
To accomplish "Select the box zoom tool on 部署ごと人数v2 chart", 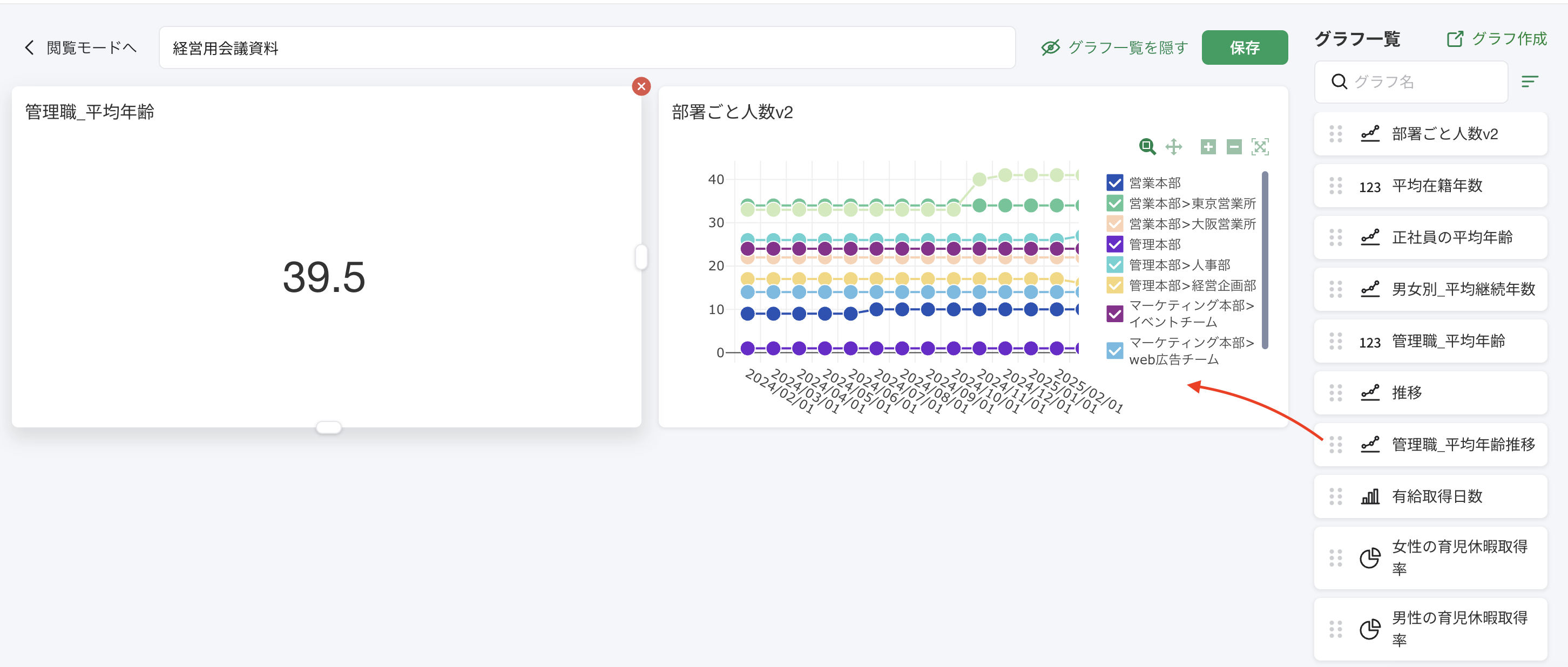I will coord(1147,147).
